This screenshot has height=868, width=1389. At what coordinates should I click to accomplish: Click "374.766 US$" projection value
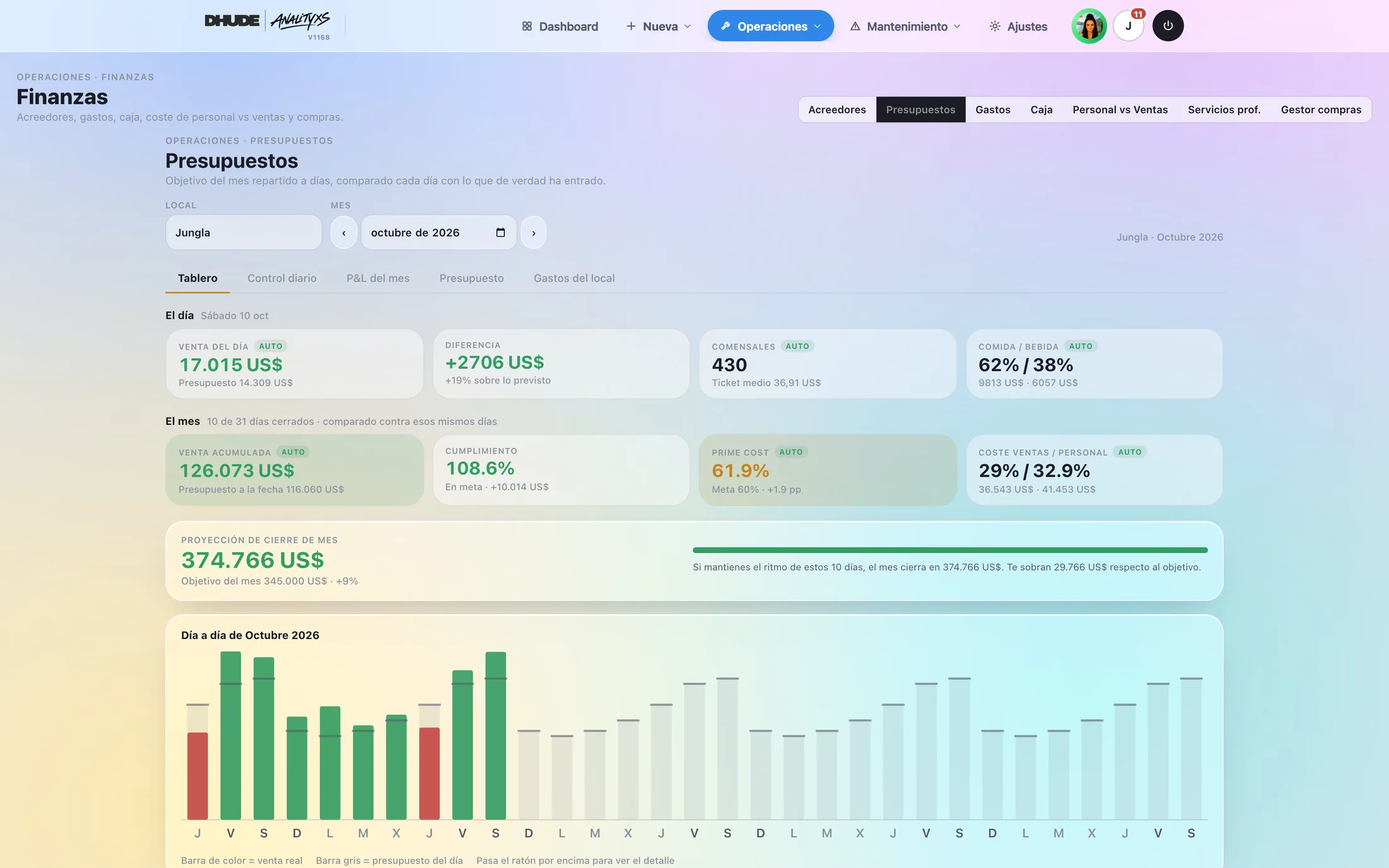click(253, 560)
